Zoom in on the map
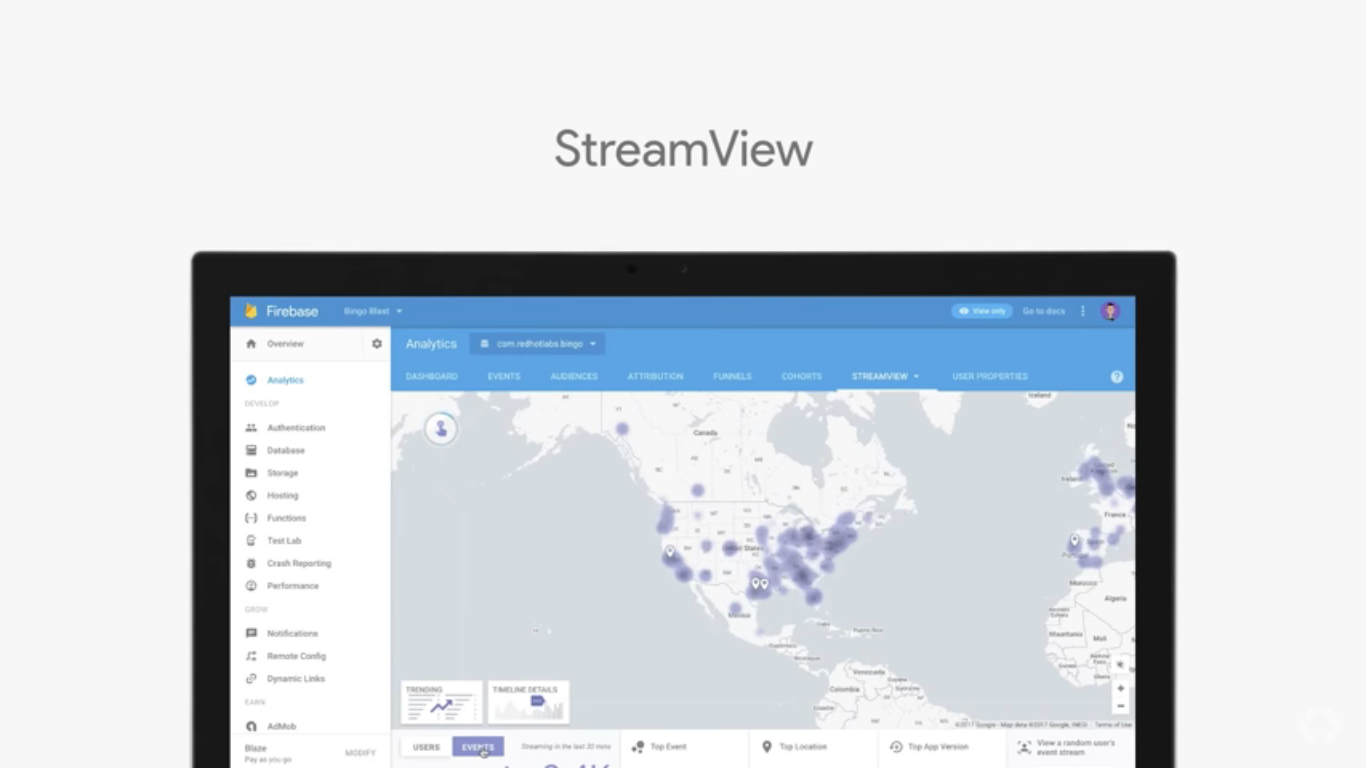 pos(1121,688)
